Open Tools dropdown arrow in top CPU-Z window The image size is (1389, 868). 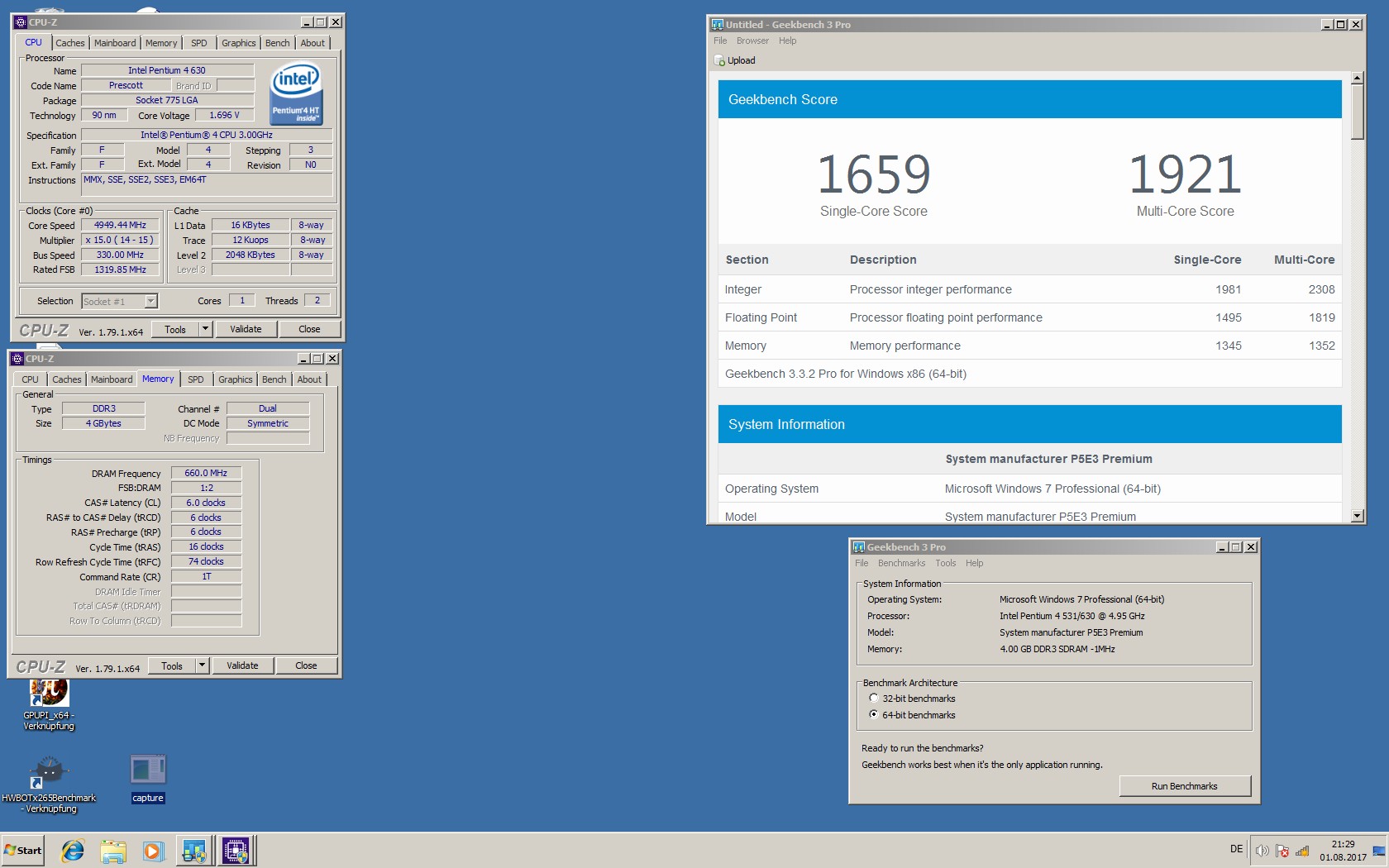pyautogui.click(x=206, y=329)
